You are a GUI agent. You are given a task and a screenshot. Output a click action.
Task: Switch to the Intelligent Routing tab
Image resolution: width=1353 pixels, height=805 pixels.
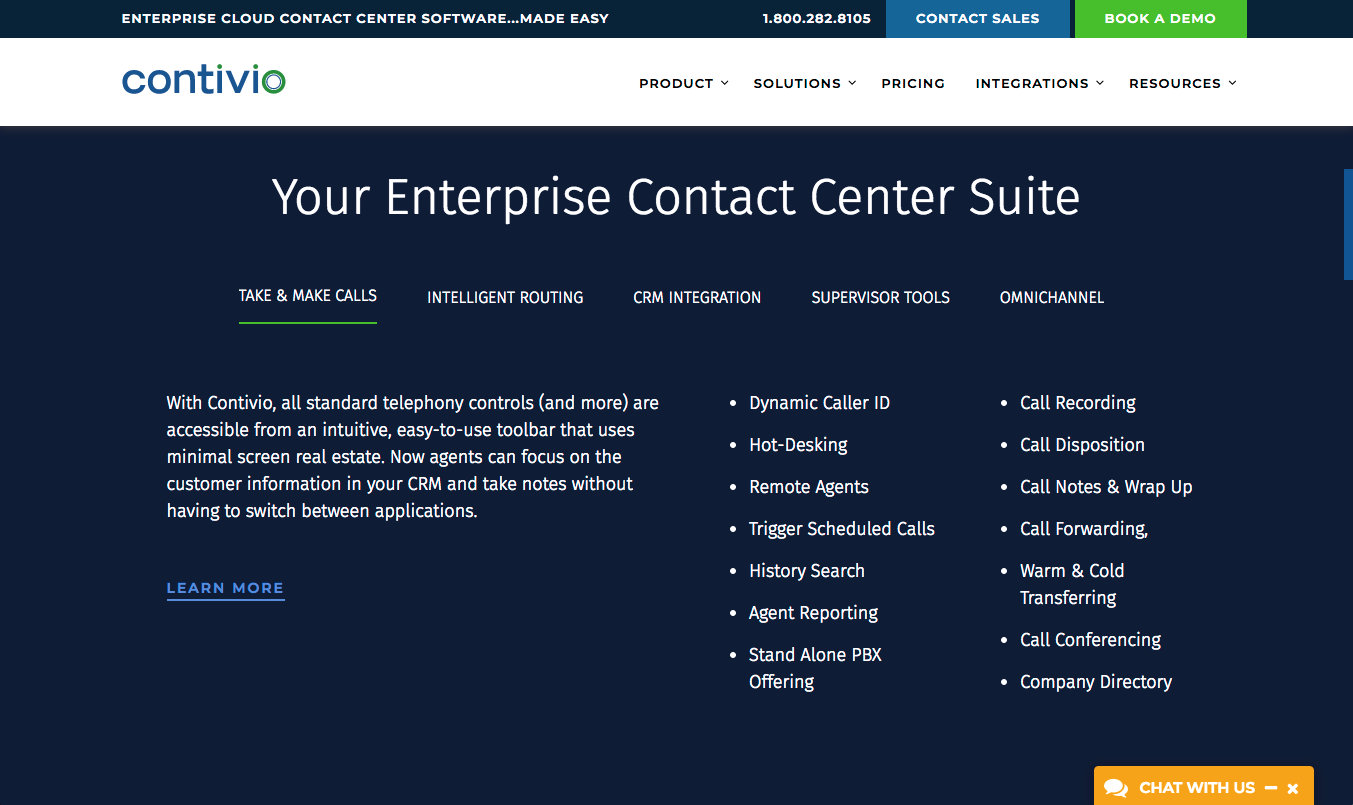pos(505,298)
